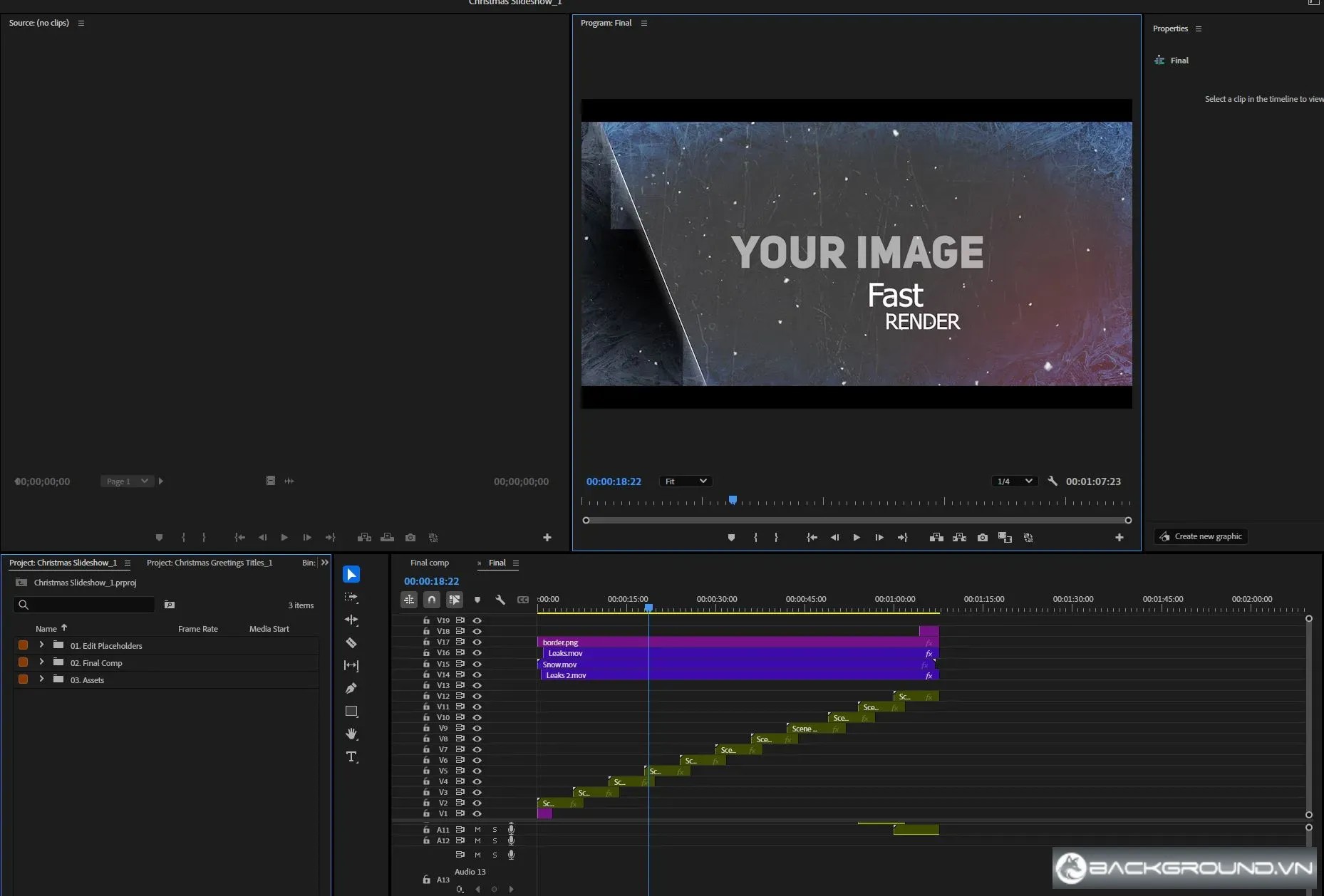Export frame from Source monitor
The image size is (1324, 896).
point(410,538)
